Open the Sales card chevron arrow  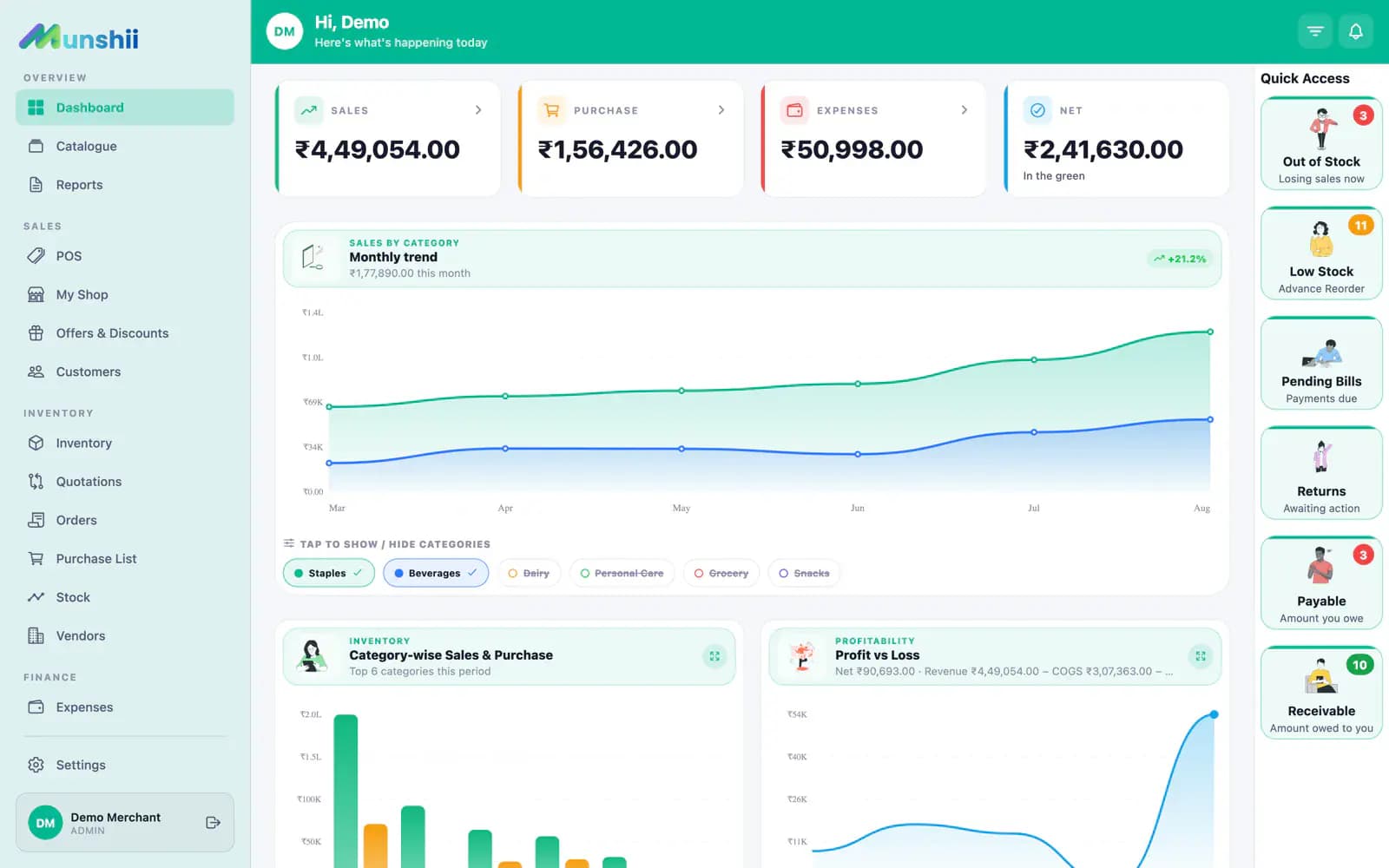click(478, 110)
